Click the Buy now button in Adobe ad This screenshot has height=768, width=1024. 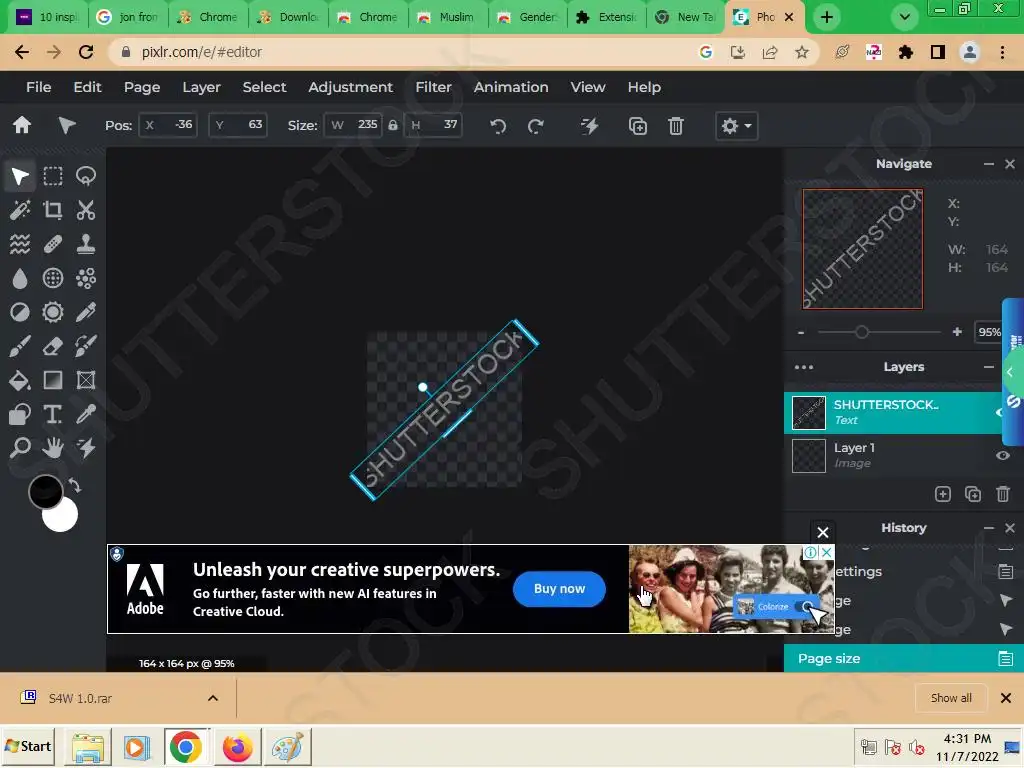tap(559, 588)
